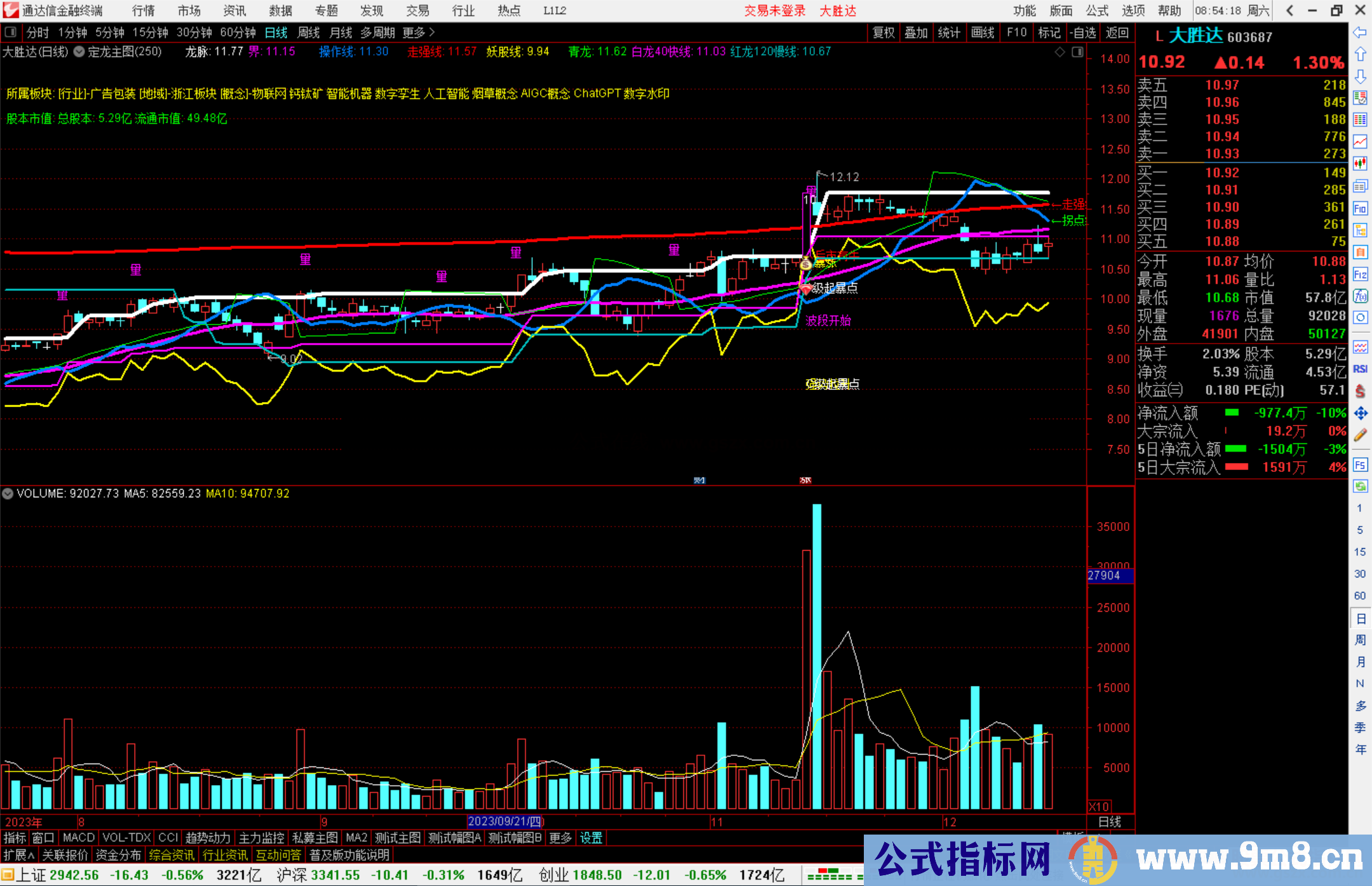This screenshot has width=1372, height=886.
Task: Click the stacked windows icon in the sidebar
Action: click(1360, 186)
